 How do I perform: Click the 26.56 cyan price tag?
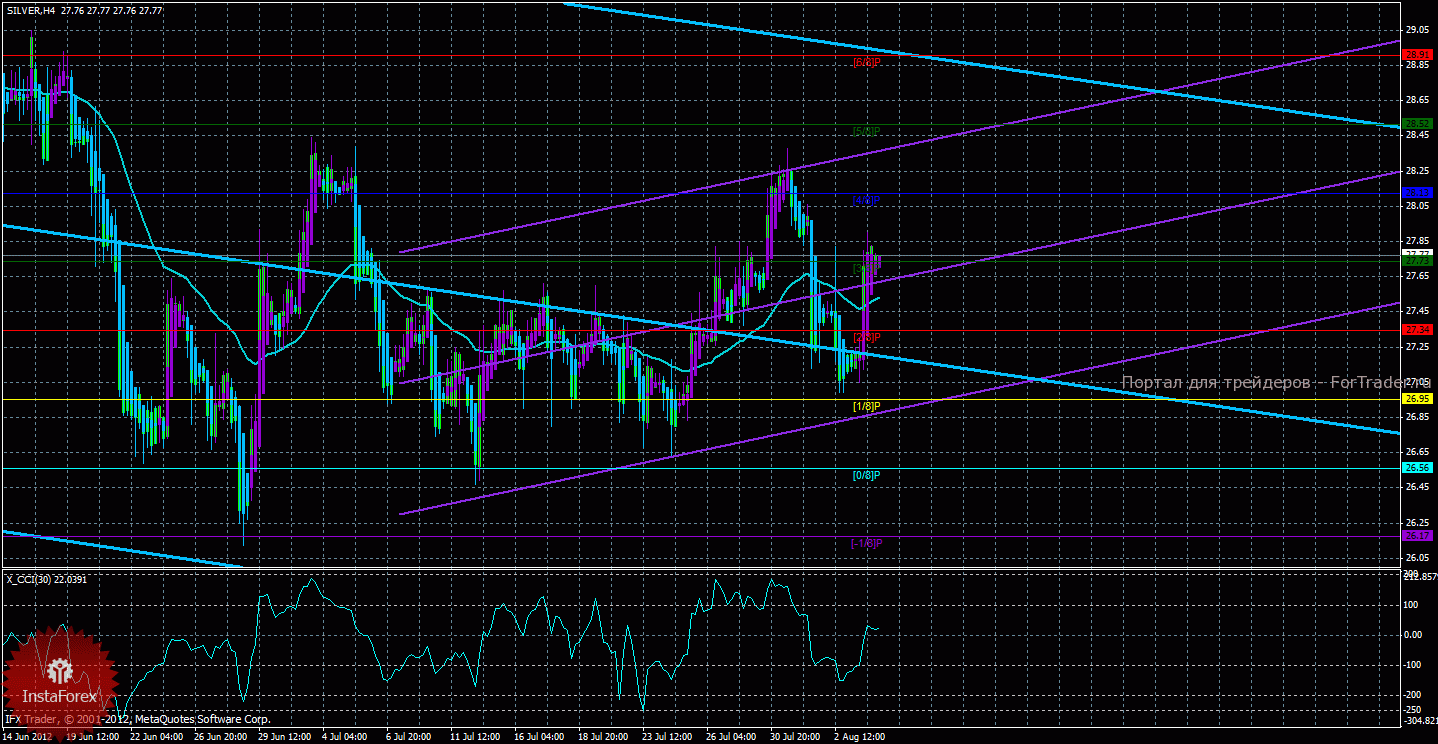pos(1418,467)
